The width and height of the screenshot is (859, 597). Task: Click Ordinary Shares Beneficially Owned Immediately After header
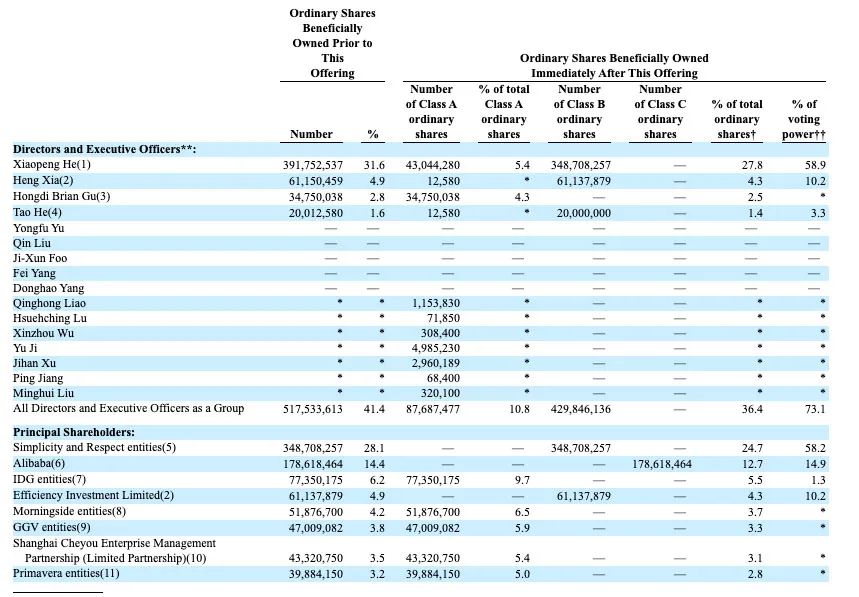614,66
